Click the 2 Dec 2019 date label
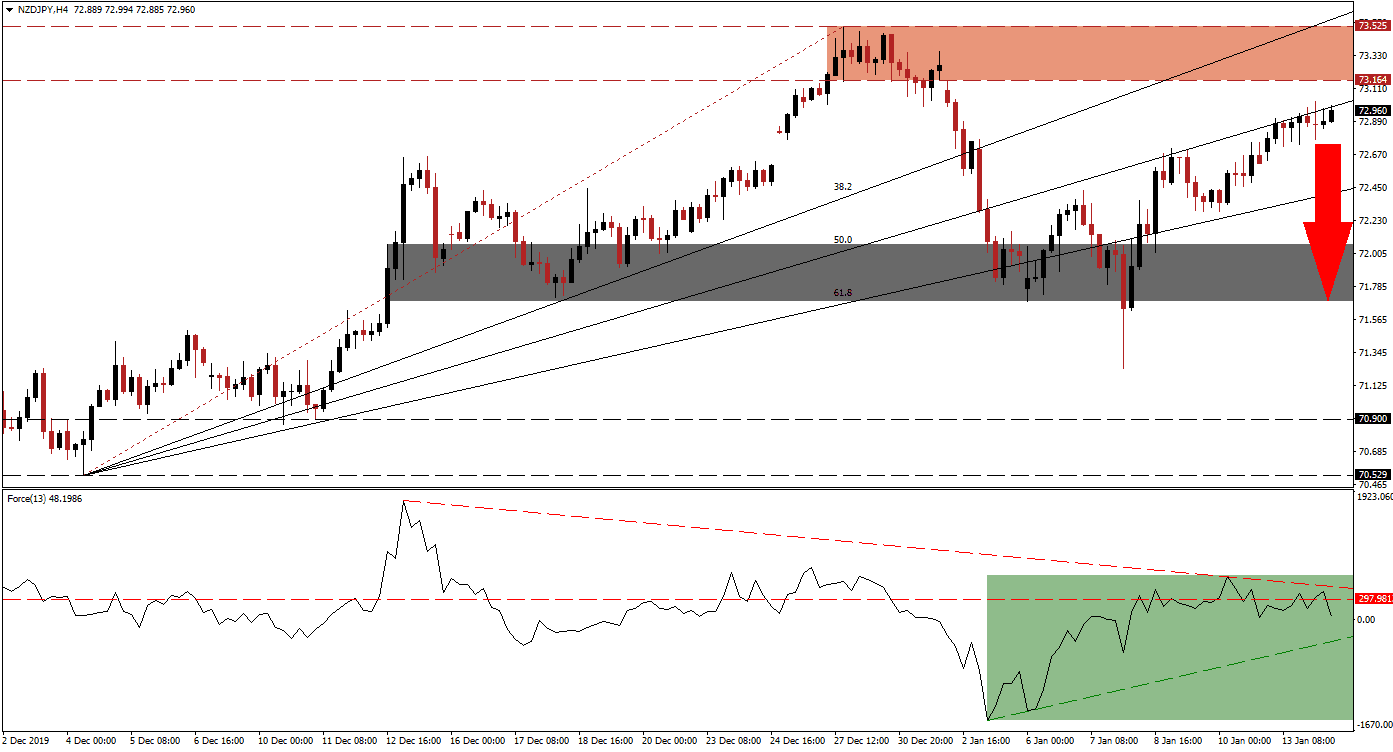The image size is (1393, 752). coord(26,741)
